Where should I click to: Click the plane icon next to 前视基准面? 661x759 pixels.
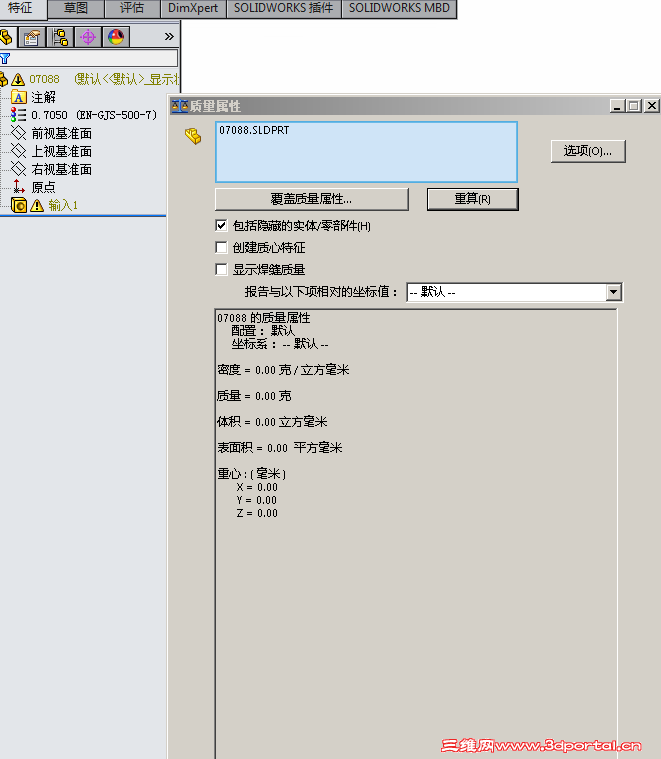click(x=18, y=133)
